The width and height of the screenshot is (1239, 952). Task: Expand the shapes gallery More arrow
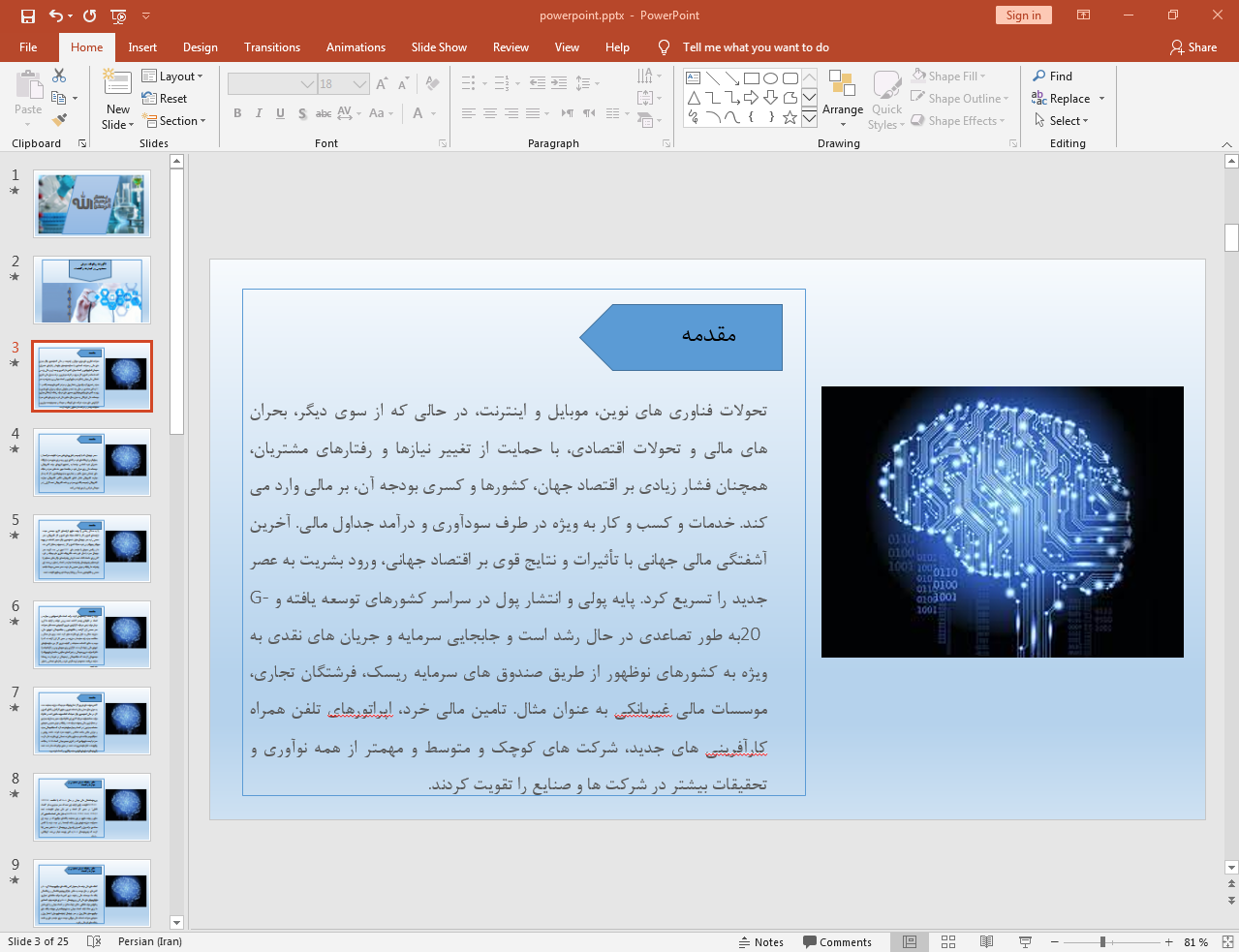click(809, 117)
